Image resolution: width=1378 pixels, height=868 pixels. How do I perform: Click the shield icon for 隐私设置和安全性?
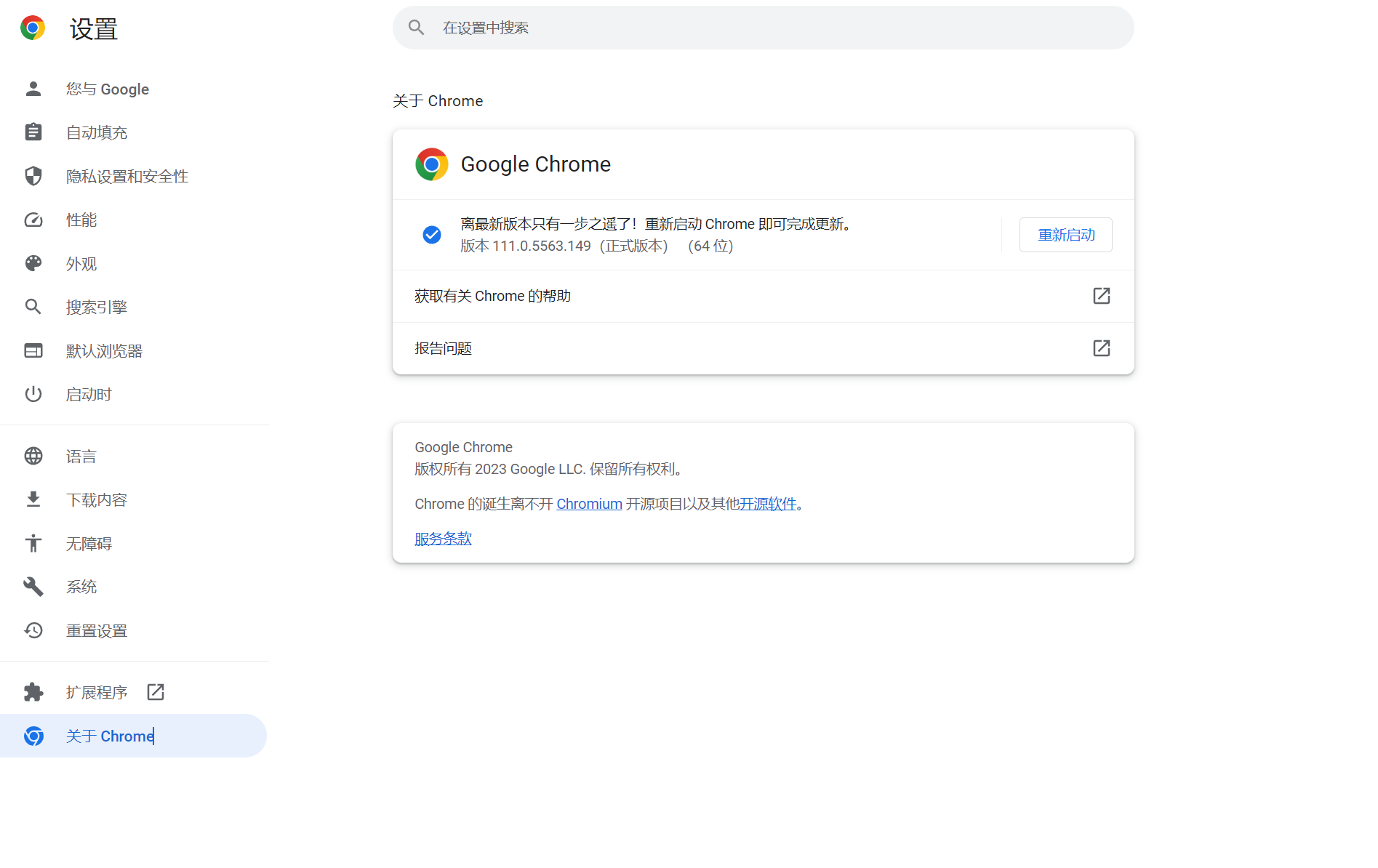(x=33, y=176)
